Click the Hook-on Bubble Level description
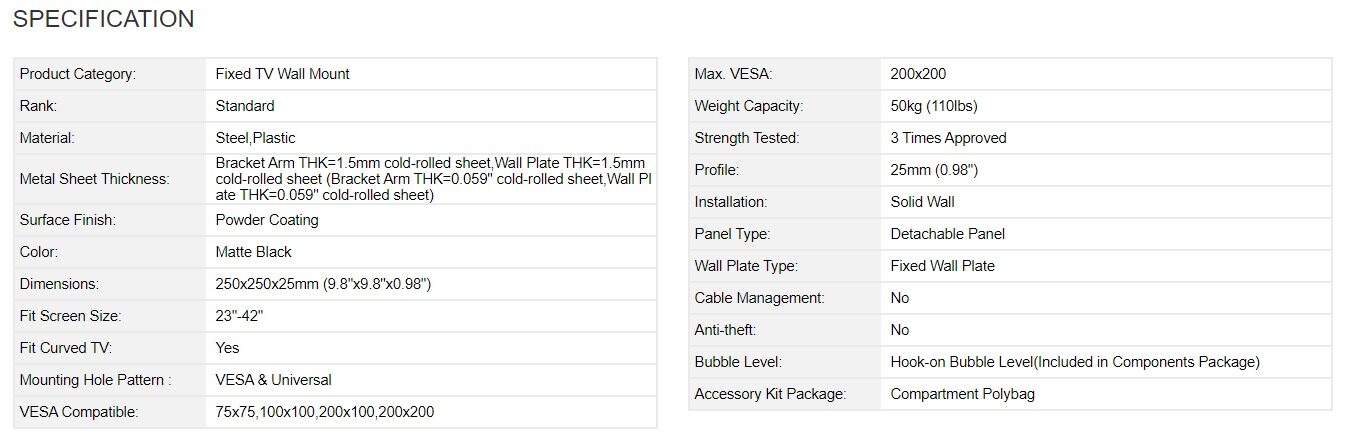This screenshot has width=1346, height=434. tap(1075, 362)
